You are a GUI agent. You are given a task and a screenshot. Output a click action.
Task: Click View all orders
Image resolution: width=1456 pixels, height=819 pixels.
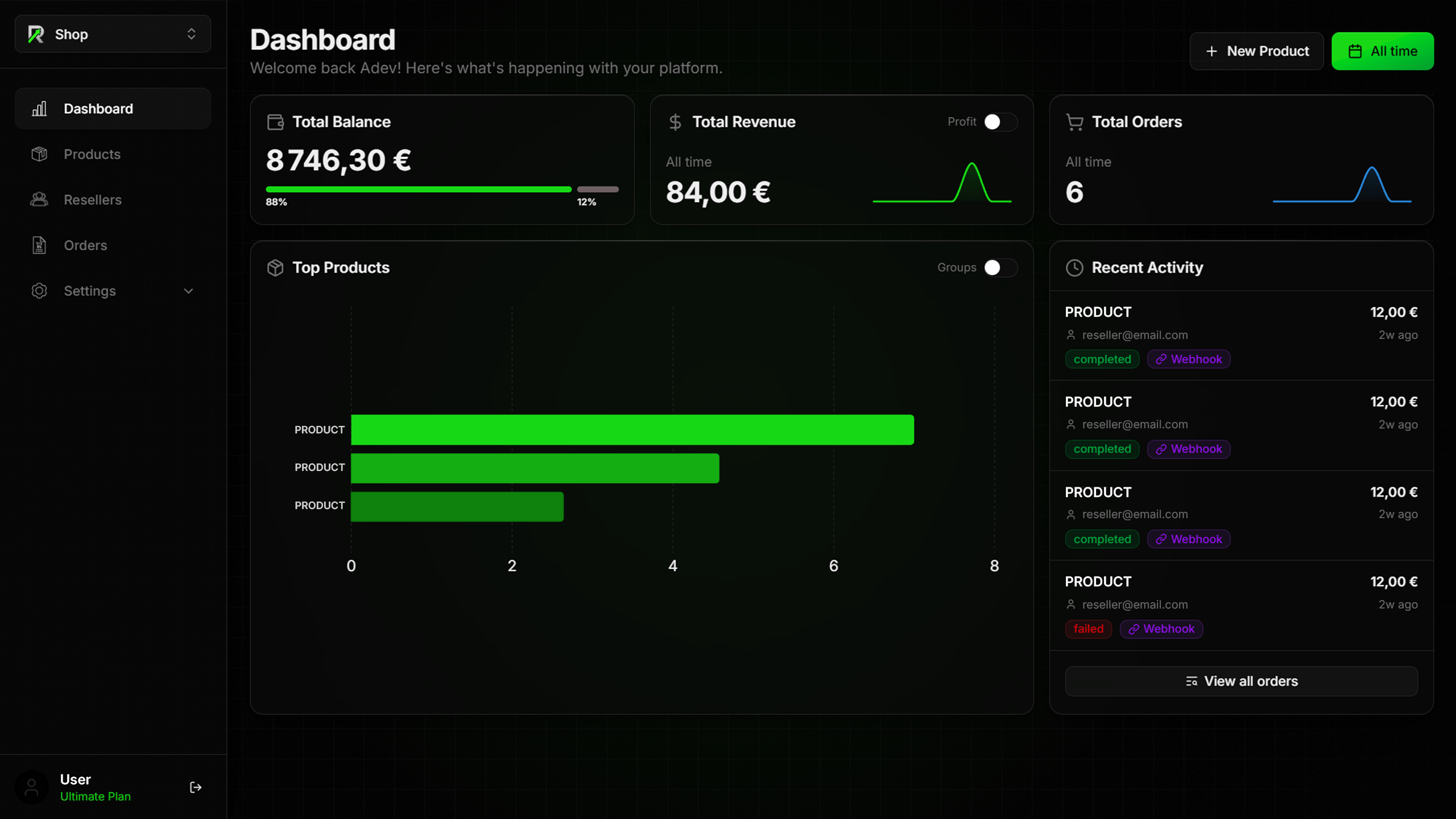click(x=1241, y=681)
